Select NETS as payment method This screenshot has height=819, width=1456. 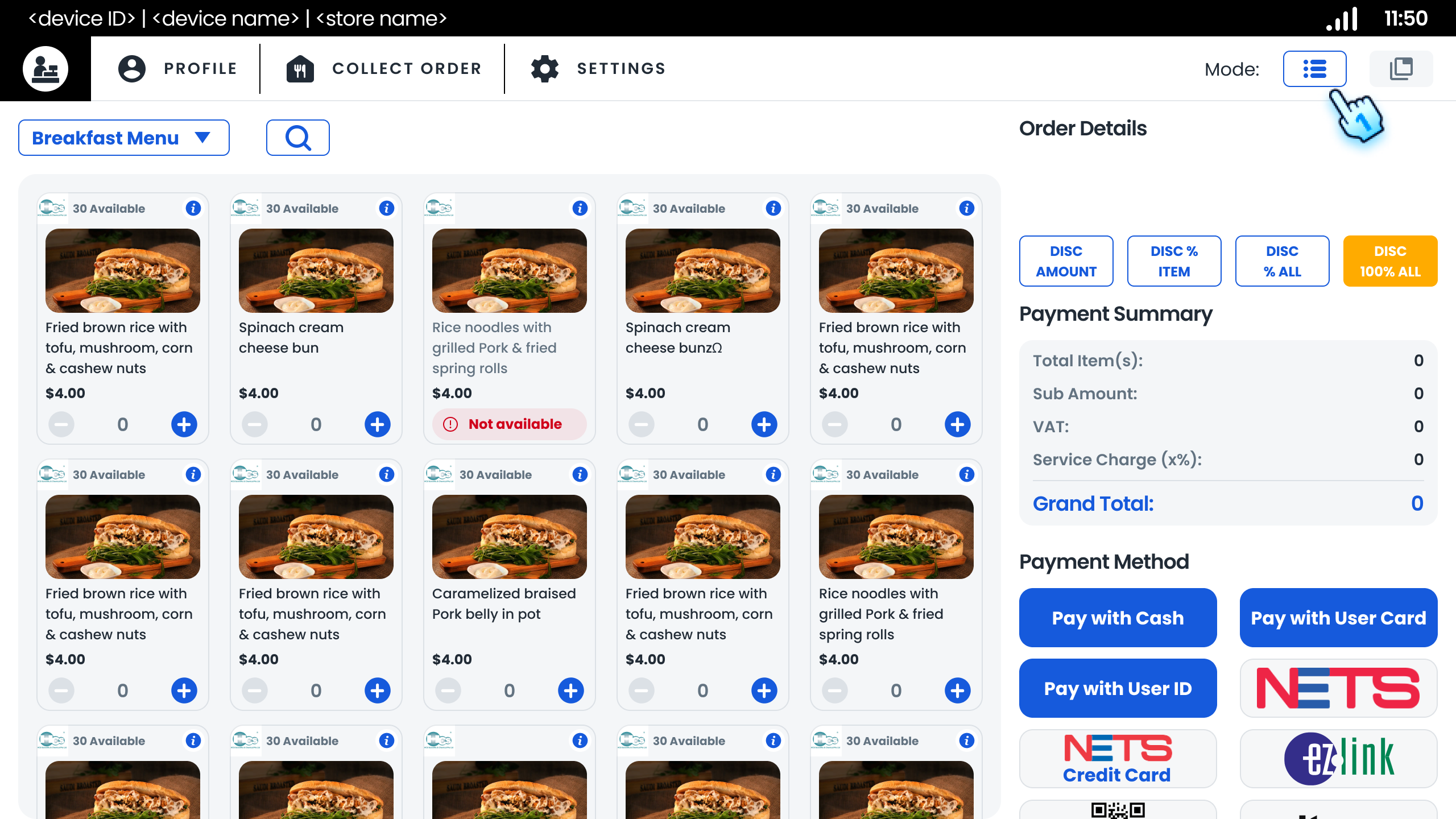(1338, 688)
